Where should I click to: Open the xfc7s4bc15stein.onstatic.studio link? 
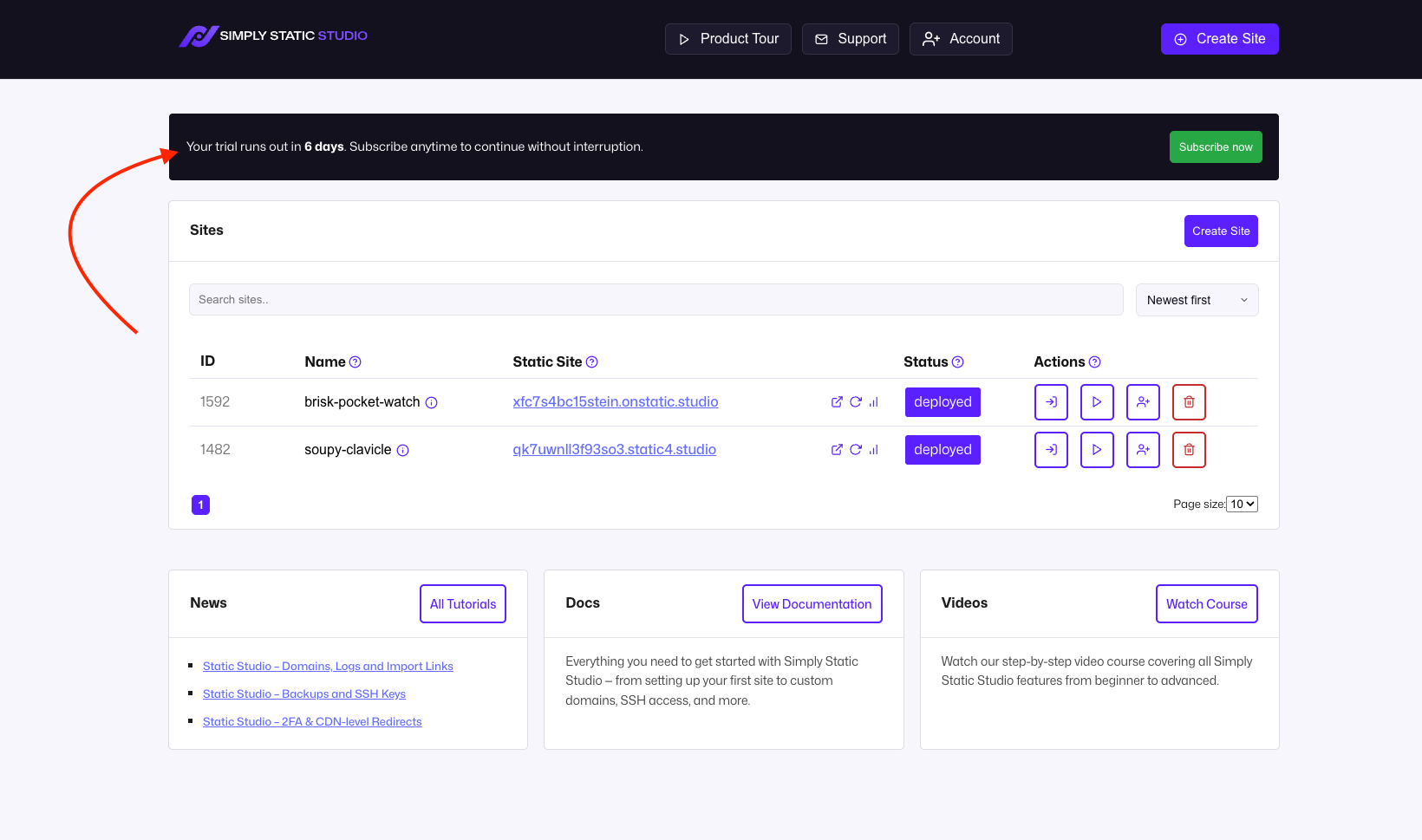click(x=616, y=402)
